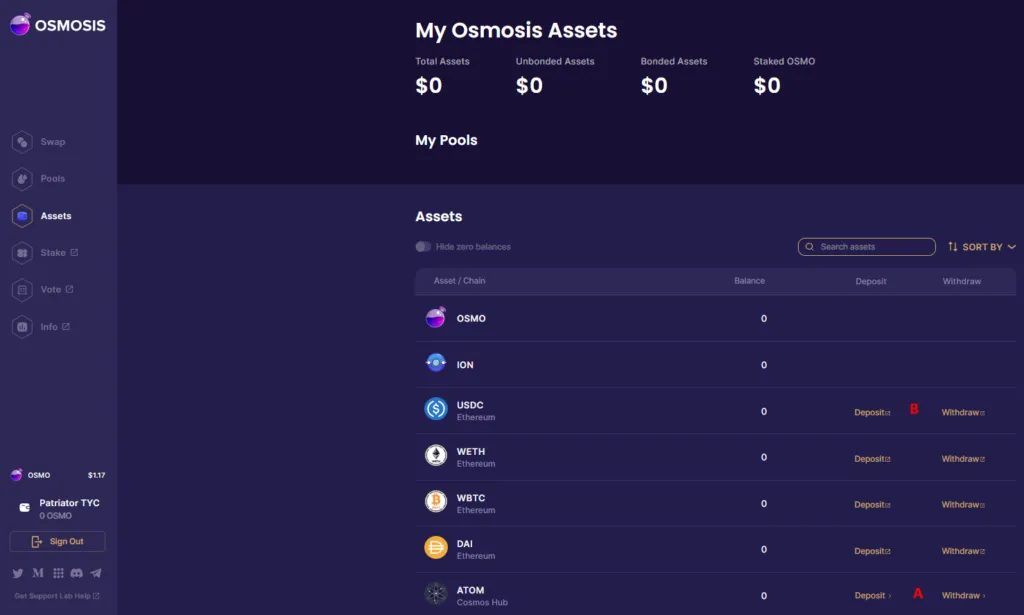Screen dimensions: 1024x615
Task: Deposit USDC from Ethereum
Action: click(872, 413)
